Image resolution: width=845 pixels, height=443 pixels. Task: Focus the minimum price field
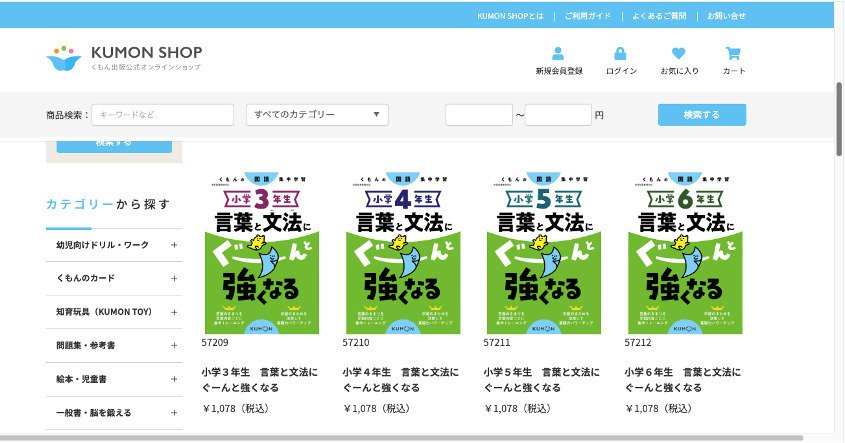[479, 115]
